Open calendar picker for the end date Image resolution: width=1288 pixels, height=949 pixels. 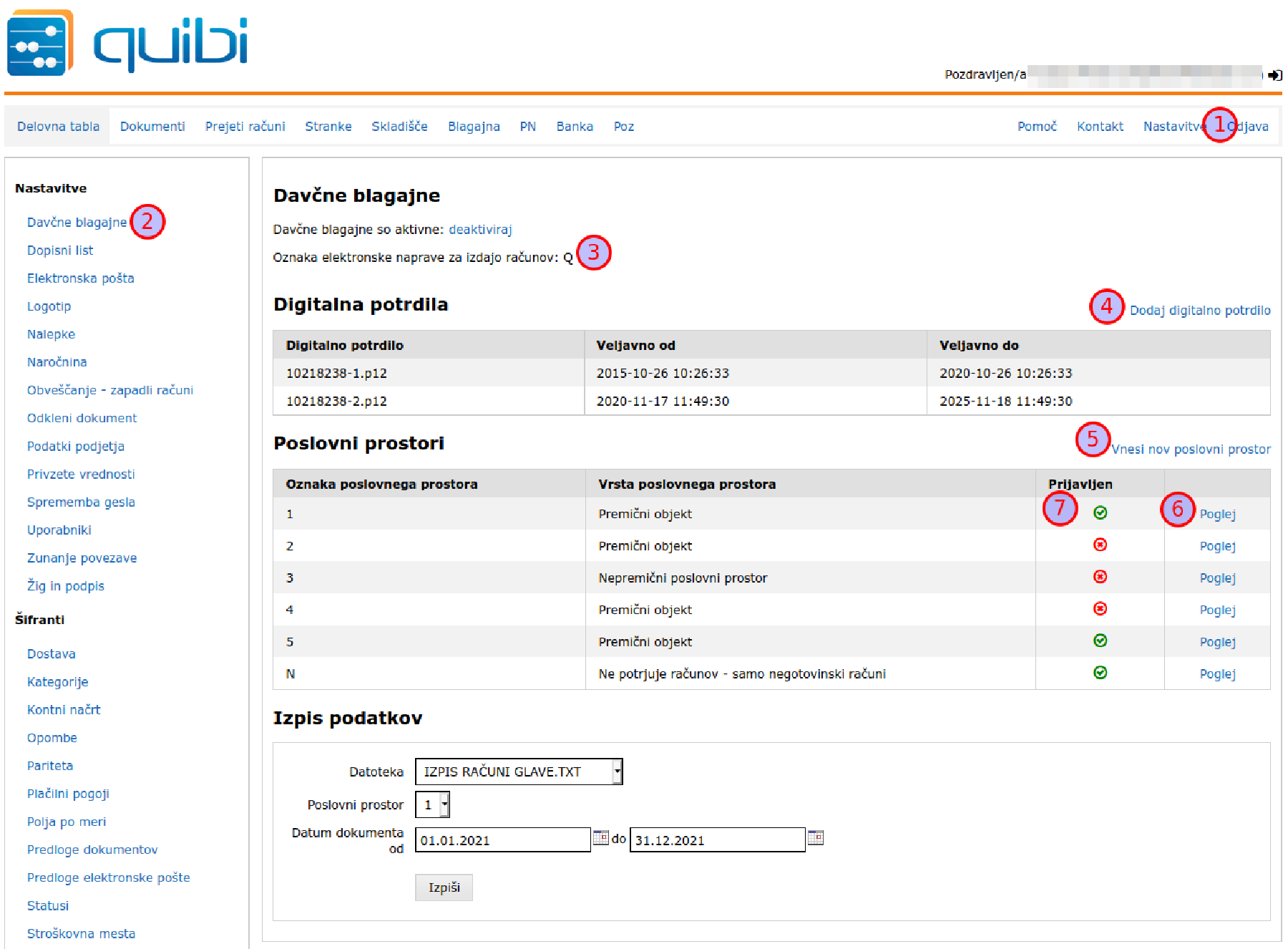[815, 837]
